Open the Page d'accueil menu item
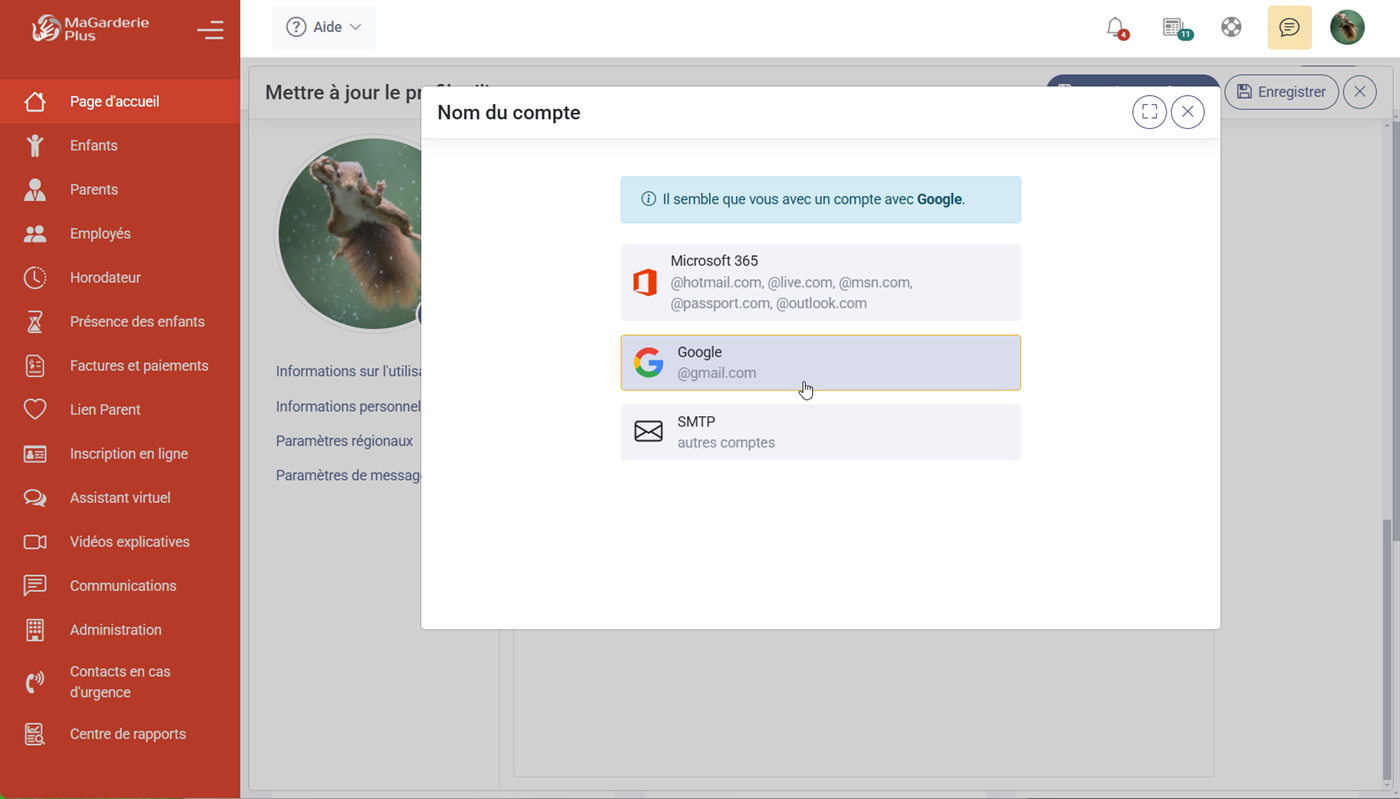Viewport: 1400px width, 799px height. (120, 101)
